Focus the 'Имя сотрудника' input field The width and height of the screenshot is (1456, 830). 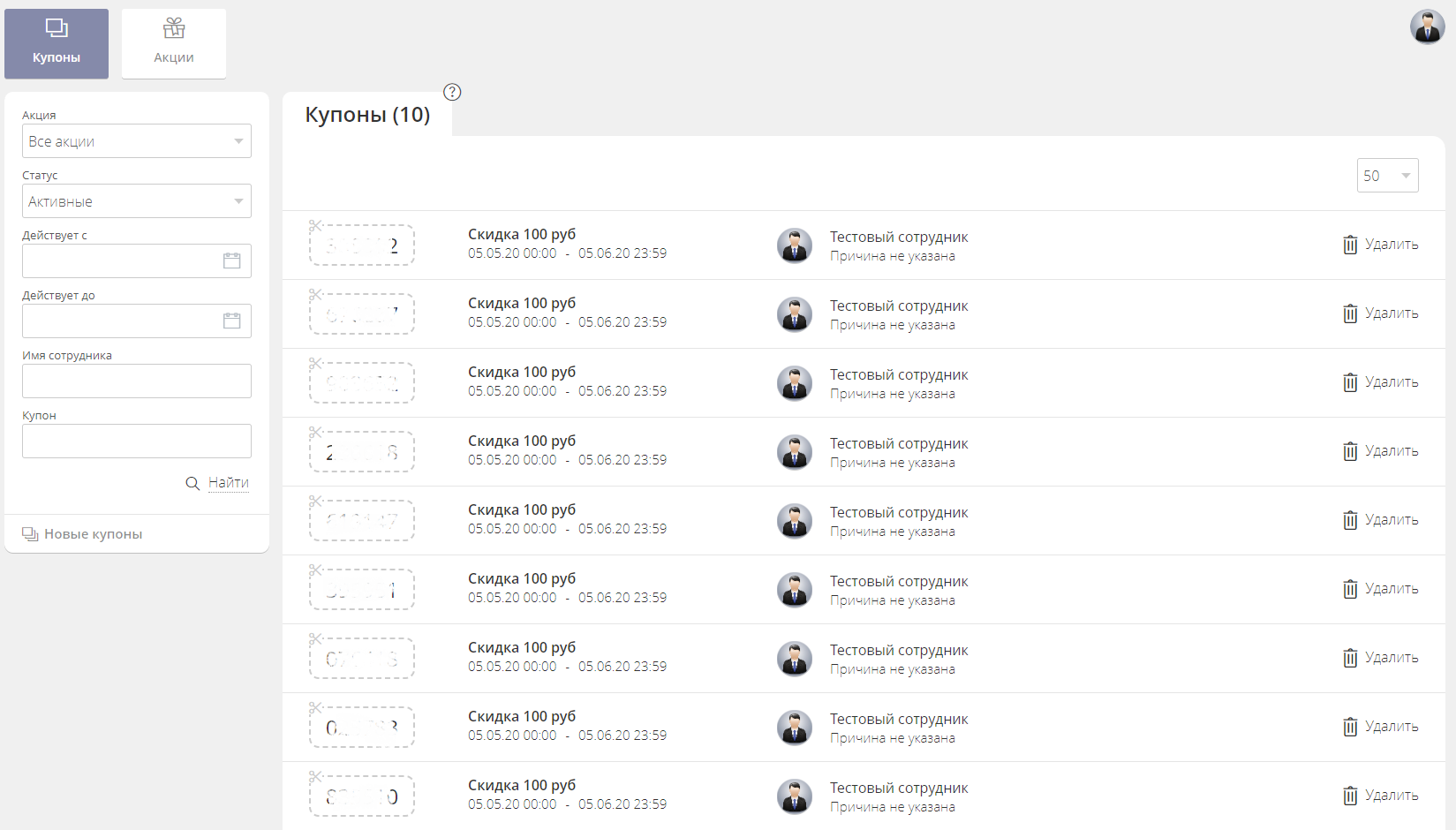tap(137, 381)
